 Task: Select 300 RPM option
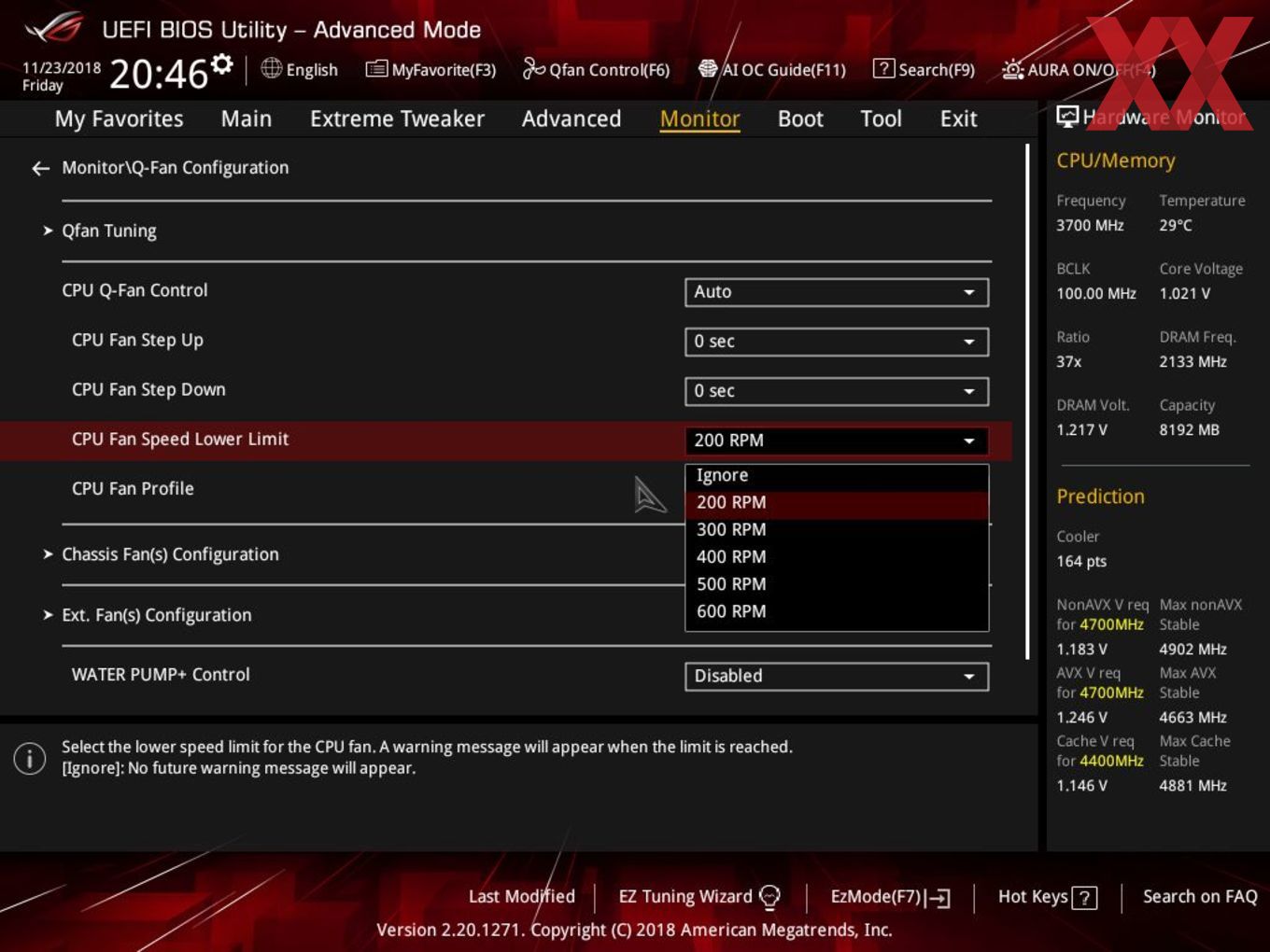tap(837, 530)
